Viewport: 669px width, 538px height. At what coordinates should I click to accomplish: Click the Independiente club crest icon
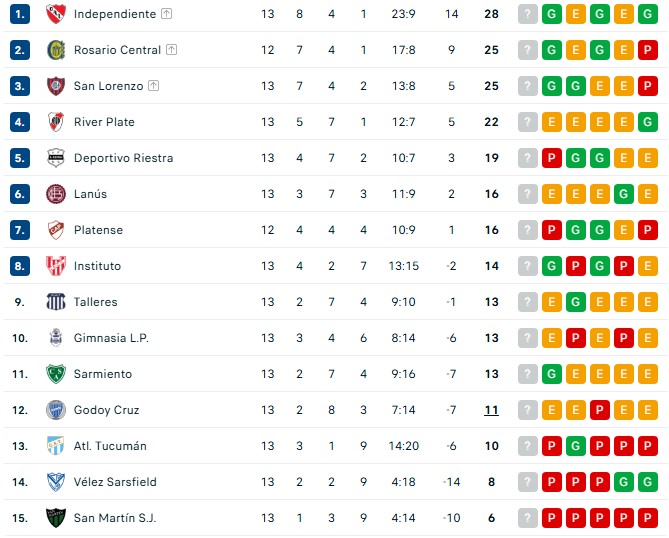(55, 14)
